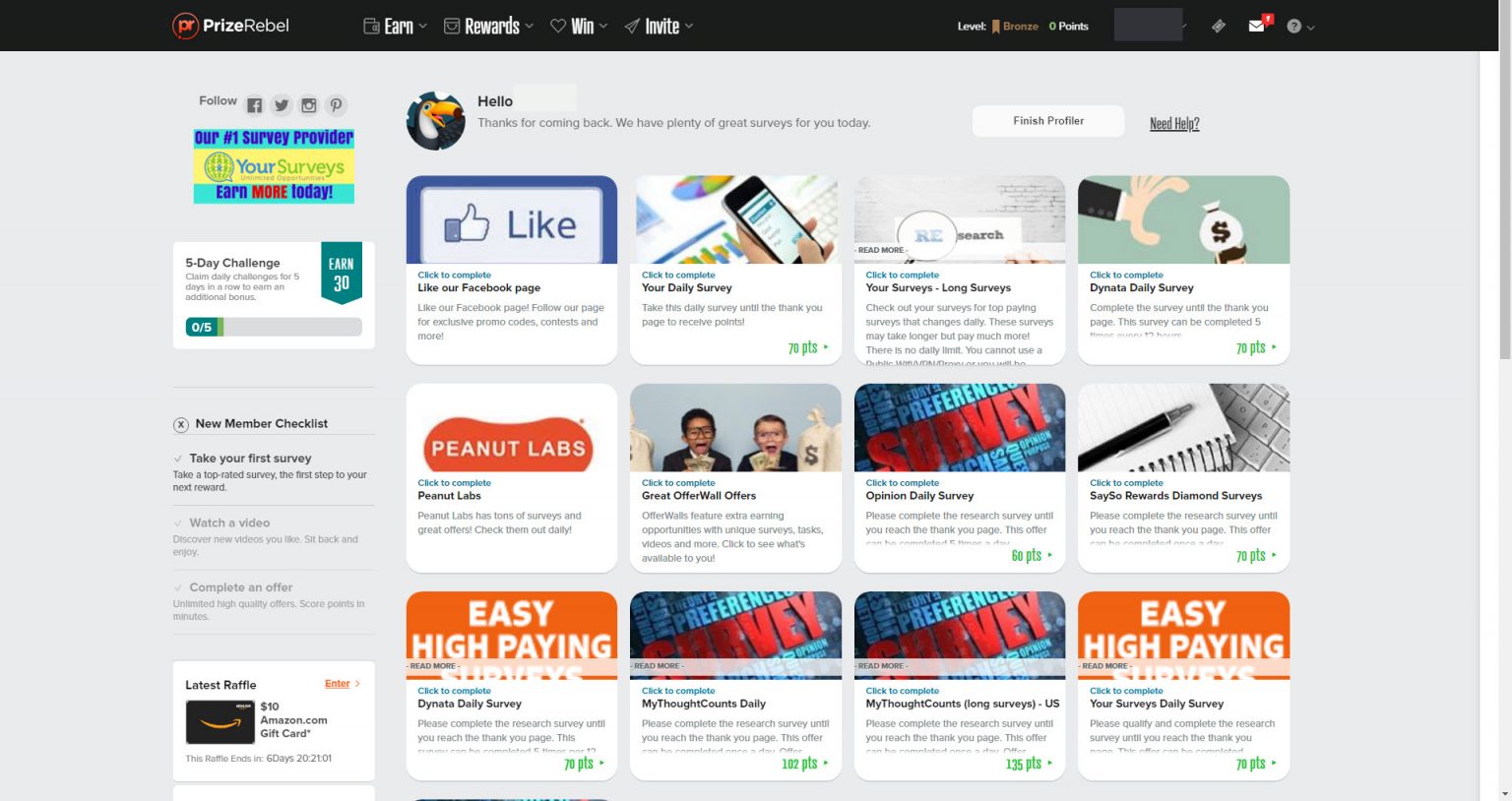1512x801 pixels.
Task: Open the Facebook follow icon
Action: 254,105
